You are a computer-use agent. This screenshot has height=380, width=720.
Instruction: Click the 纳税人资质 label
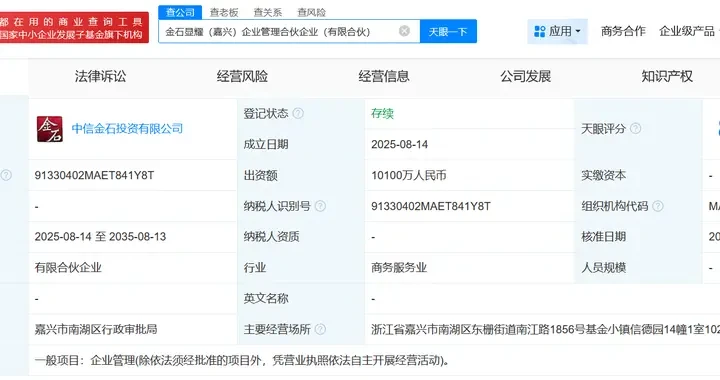271,237
